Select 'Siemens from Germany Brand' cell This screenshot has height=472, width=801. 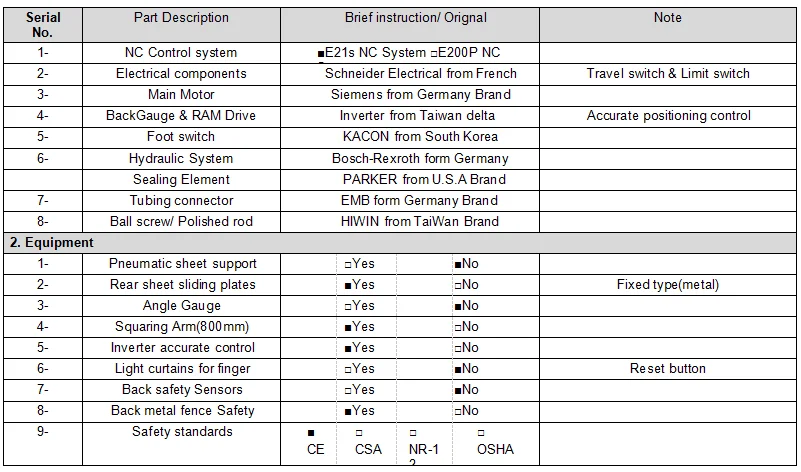(420, 95)
